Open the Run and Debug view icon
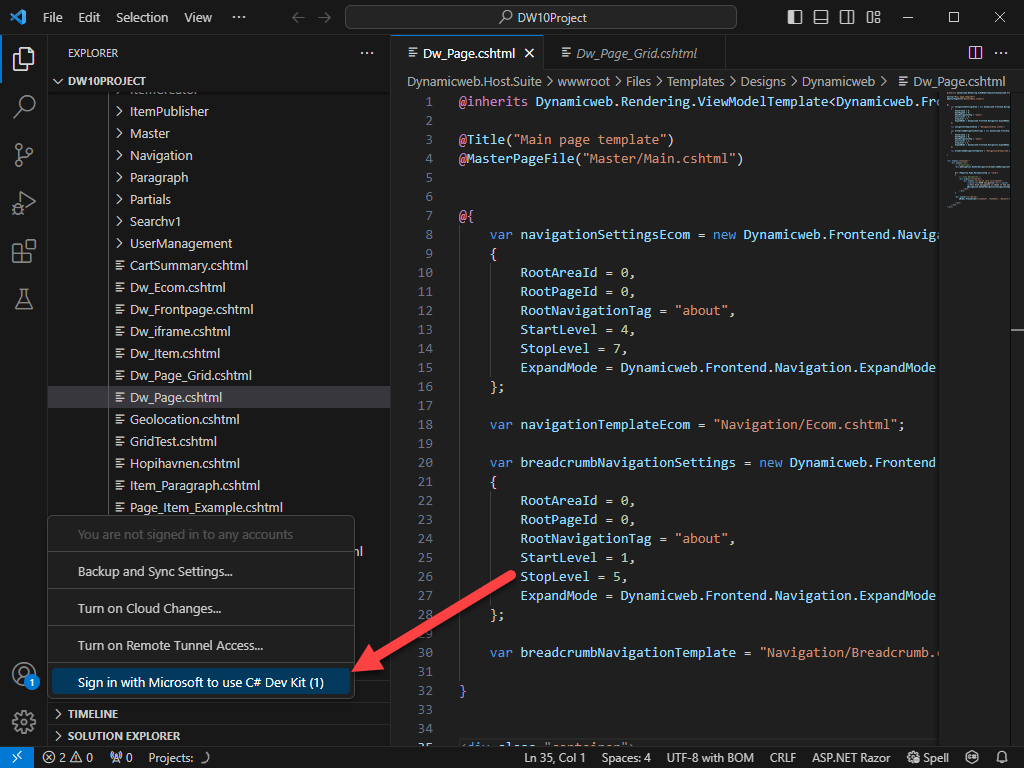The image size is (1024, 768). [24, 203]
